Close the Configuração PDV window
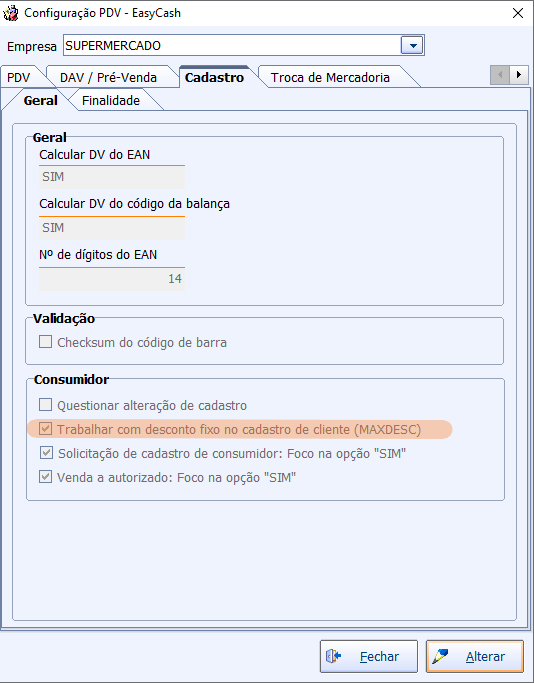This screenshot has height=683, width=534. click(517, 13)
